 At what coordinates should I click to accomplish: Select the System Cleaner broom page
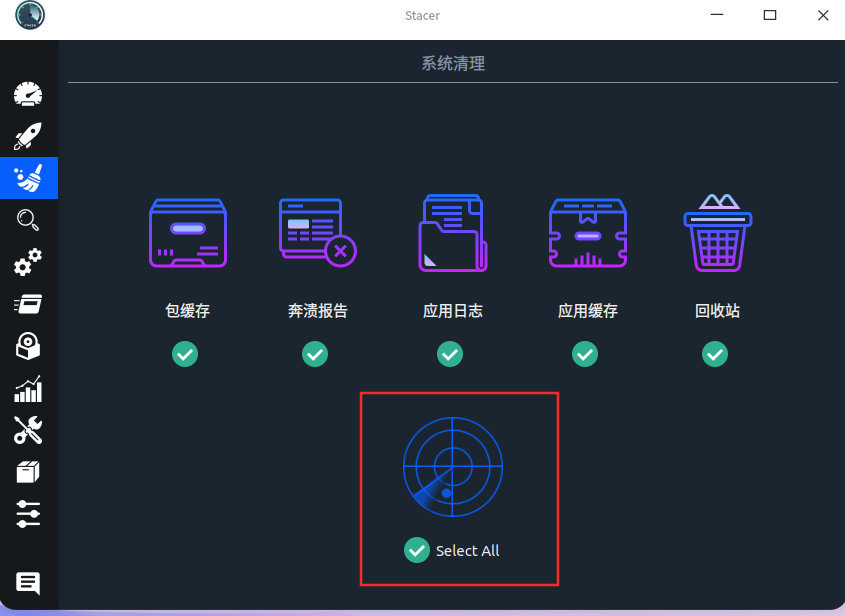(29, 178)
